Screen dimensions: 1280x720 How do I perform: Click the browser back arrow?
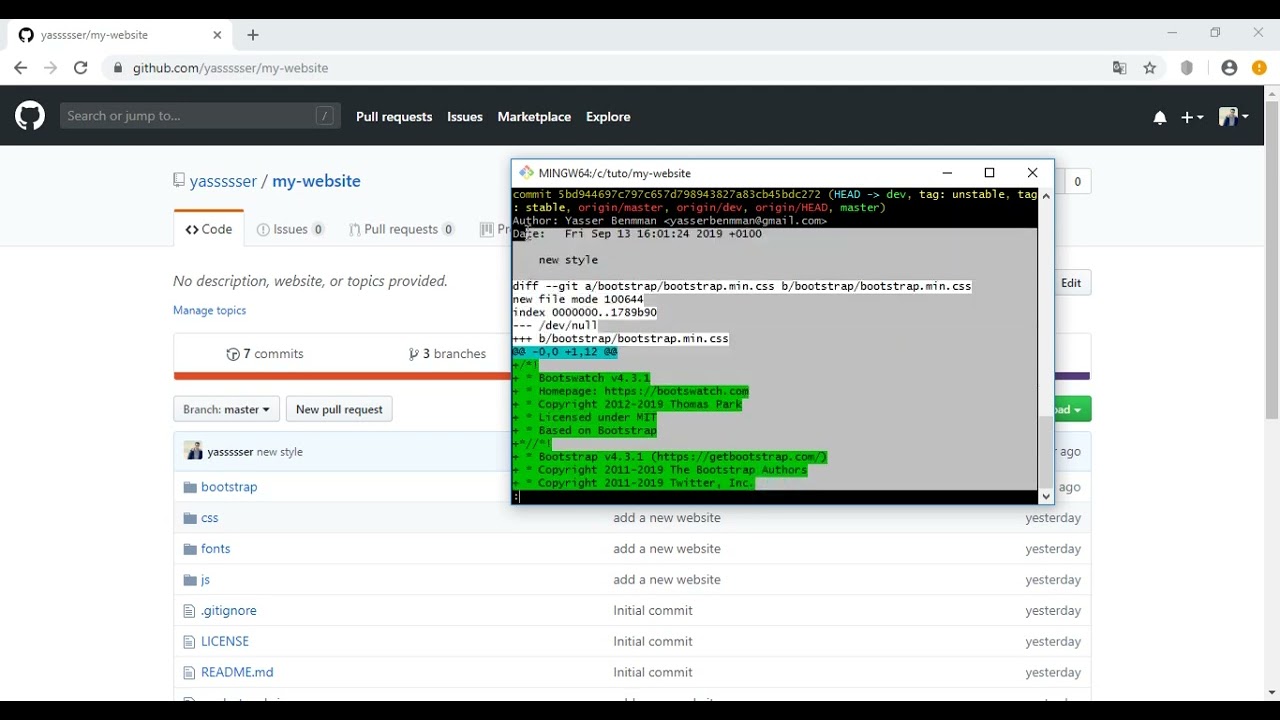(21, 68)
